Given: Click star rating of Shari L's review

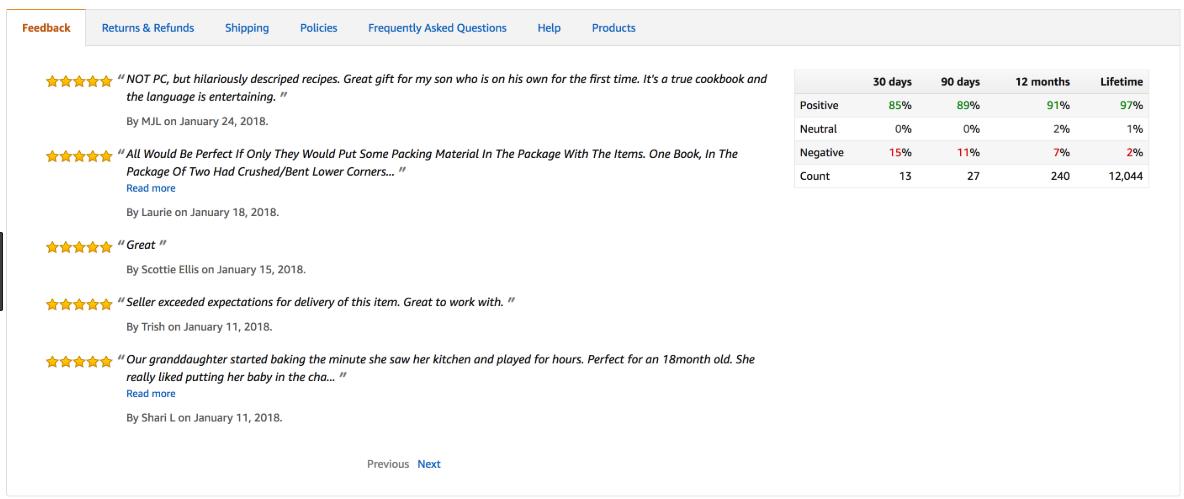Looking at the screenshot, I should [x=79, y=361].
